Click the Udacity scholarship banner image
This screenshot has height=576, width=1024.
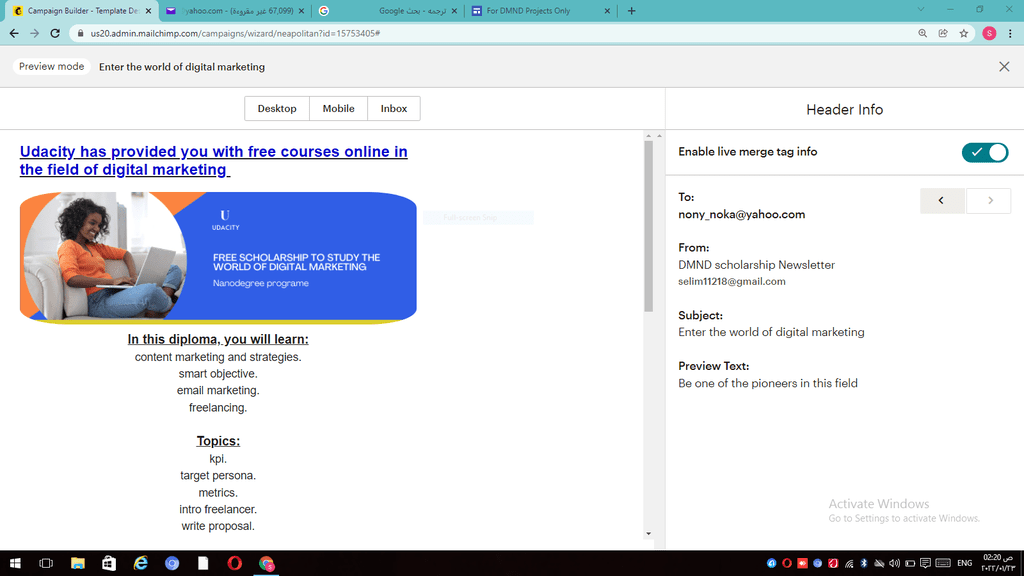[x=218, y=257]
